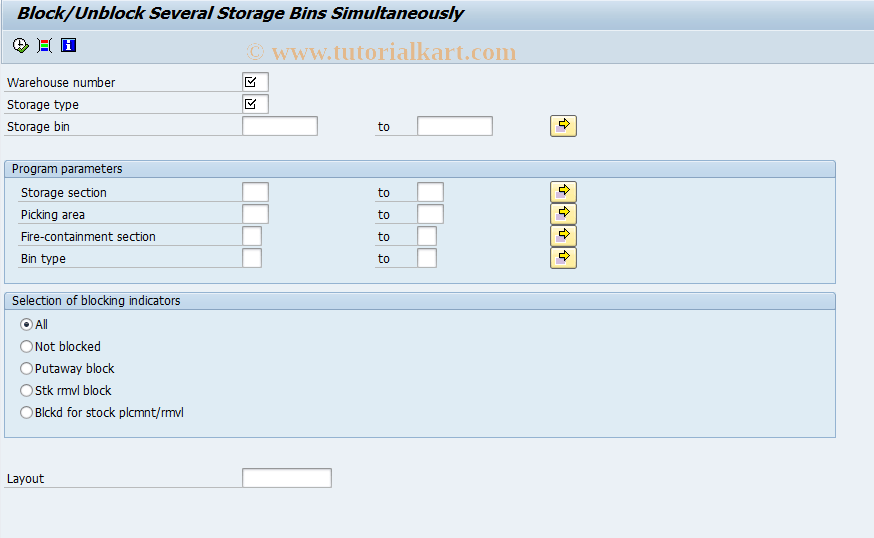Click the Picking area from field
This screenshot has height=538, width=874.
point(255,214)
